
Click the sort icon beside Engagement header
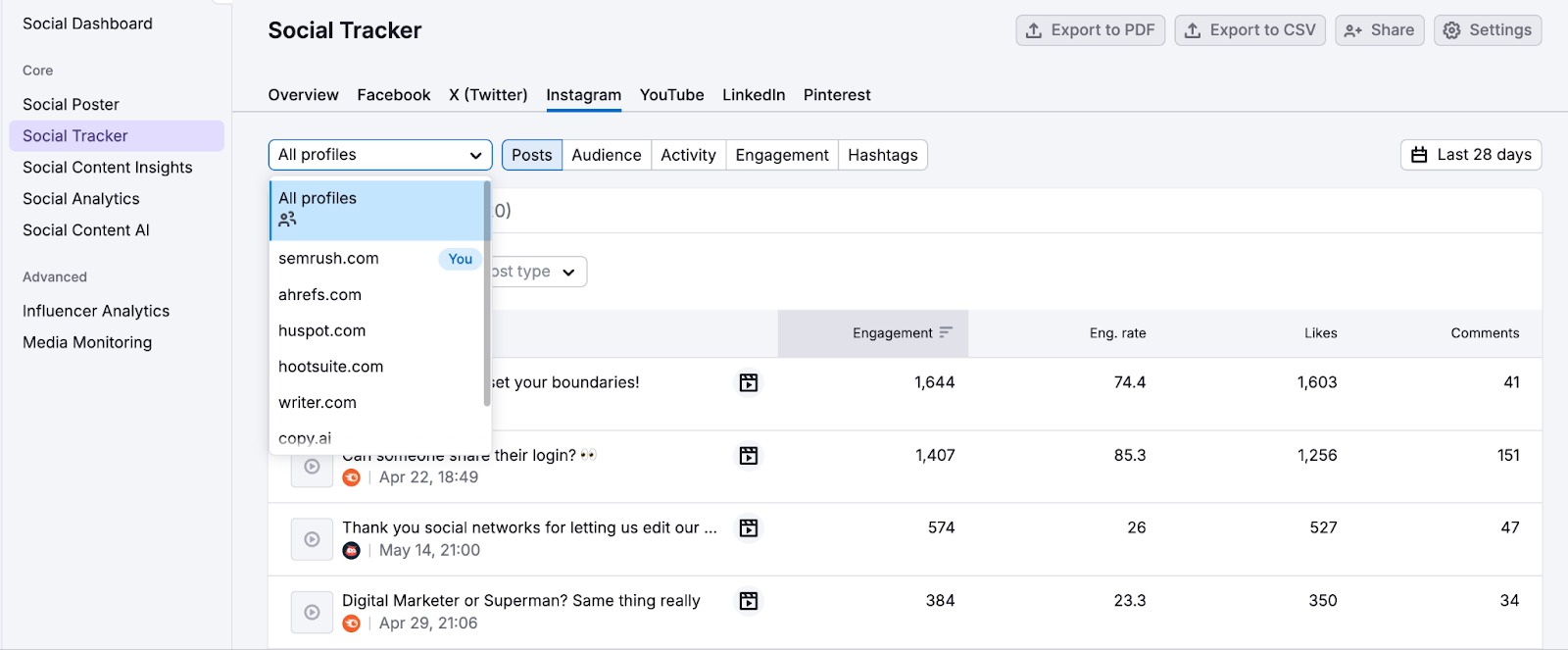(x=945, y=333)
